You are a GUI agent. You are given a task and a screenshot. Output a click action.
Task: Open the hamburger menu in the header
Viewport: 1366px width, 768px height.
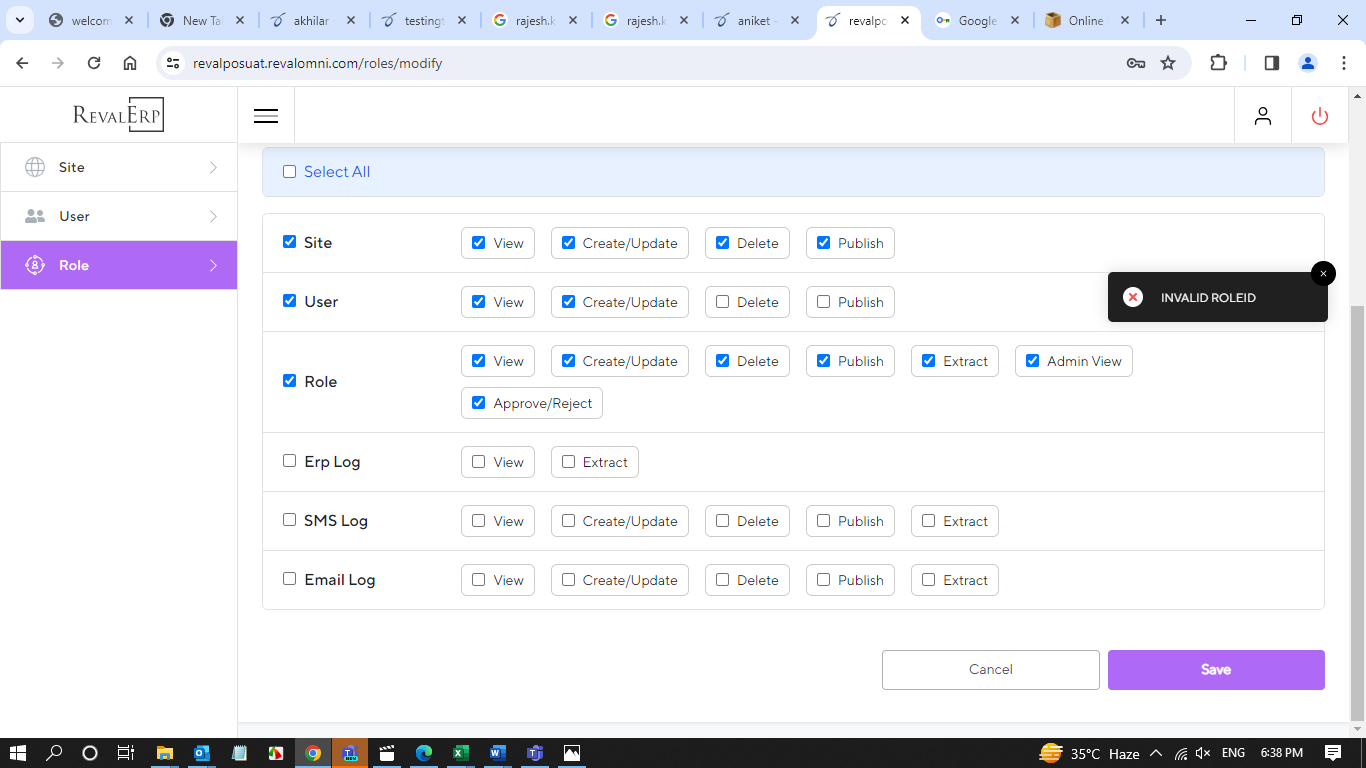point(266,116)
